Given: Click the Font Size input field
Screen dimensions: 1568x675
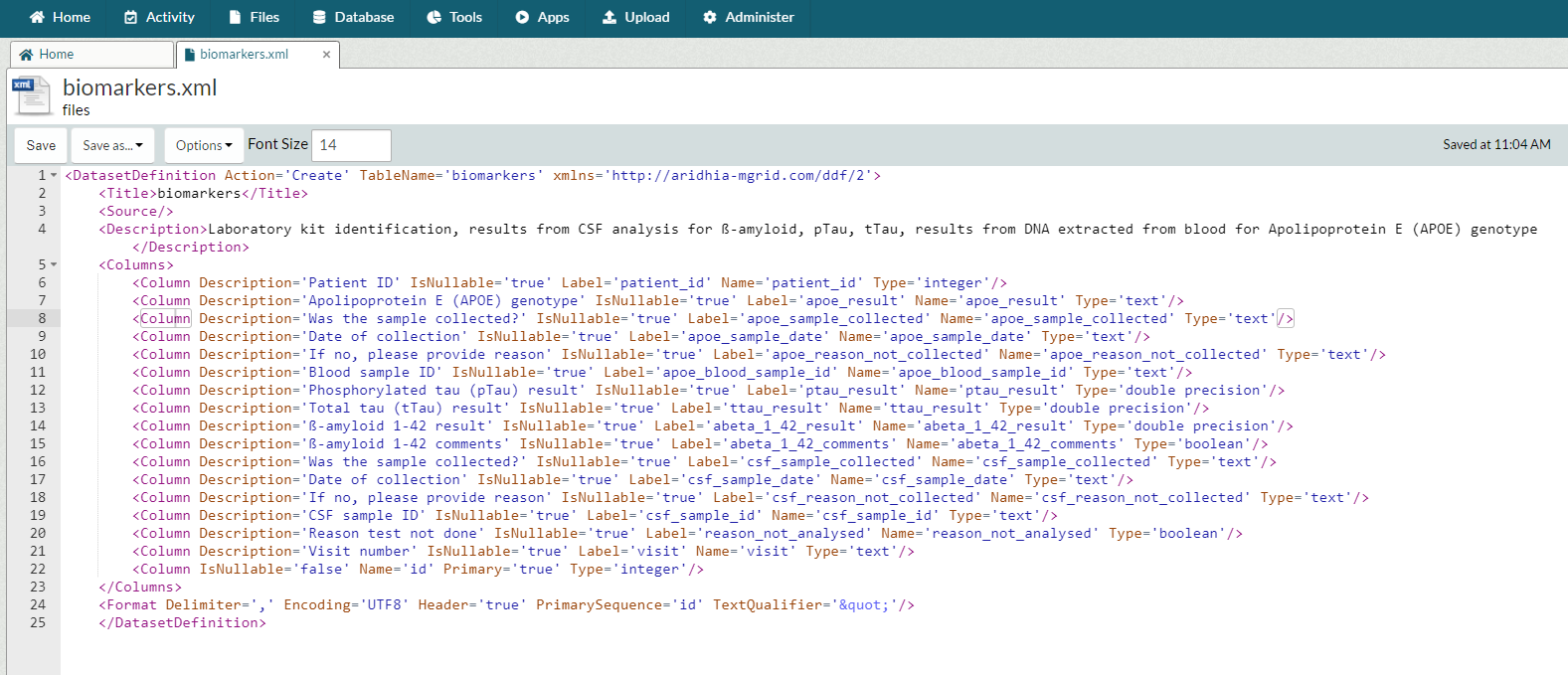Looking at the screenshot, I should [x=351, y=145].
